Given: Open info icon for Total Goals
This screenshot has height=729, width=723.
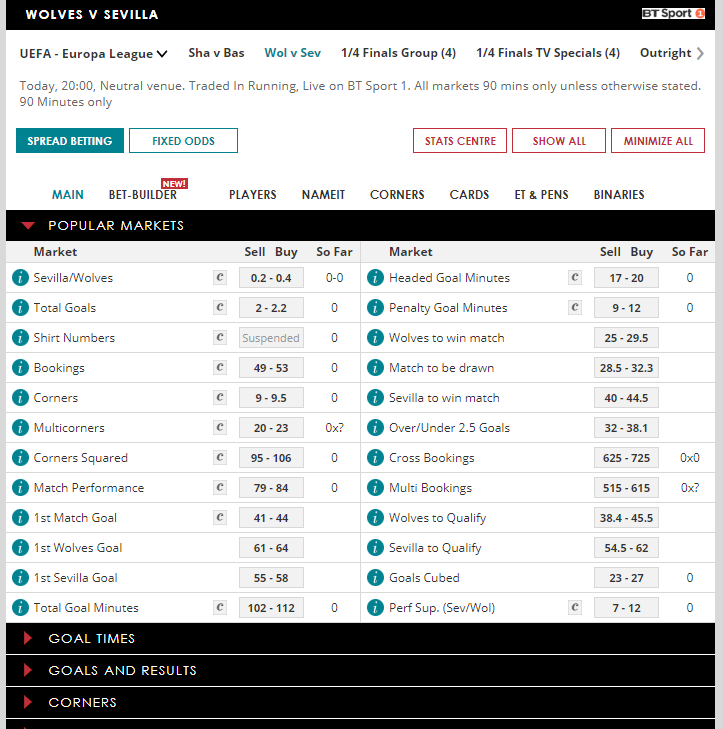Looking at the screenshot, I should coord(20,308).
